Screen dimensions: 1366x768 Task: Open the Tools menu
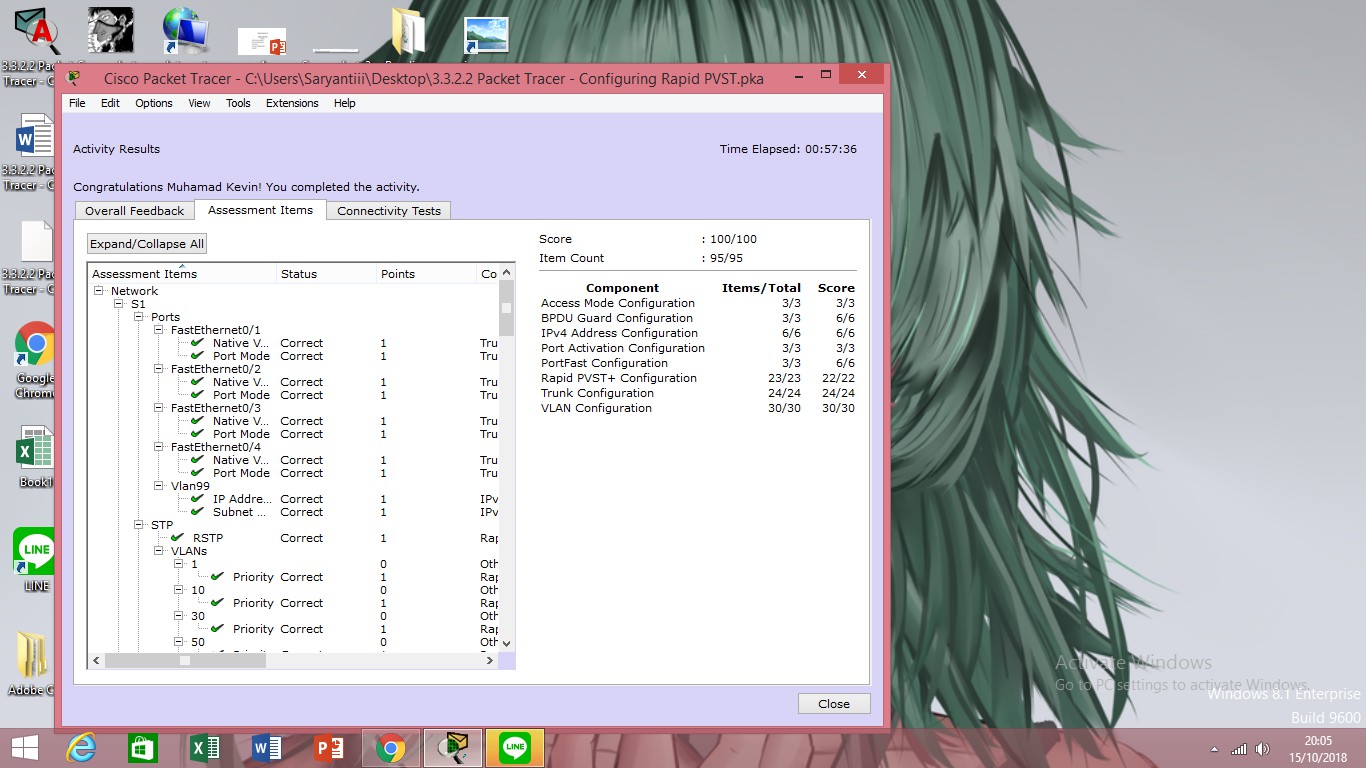(x=238, y=103)
